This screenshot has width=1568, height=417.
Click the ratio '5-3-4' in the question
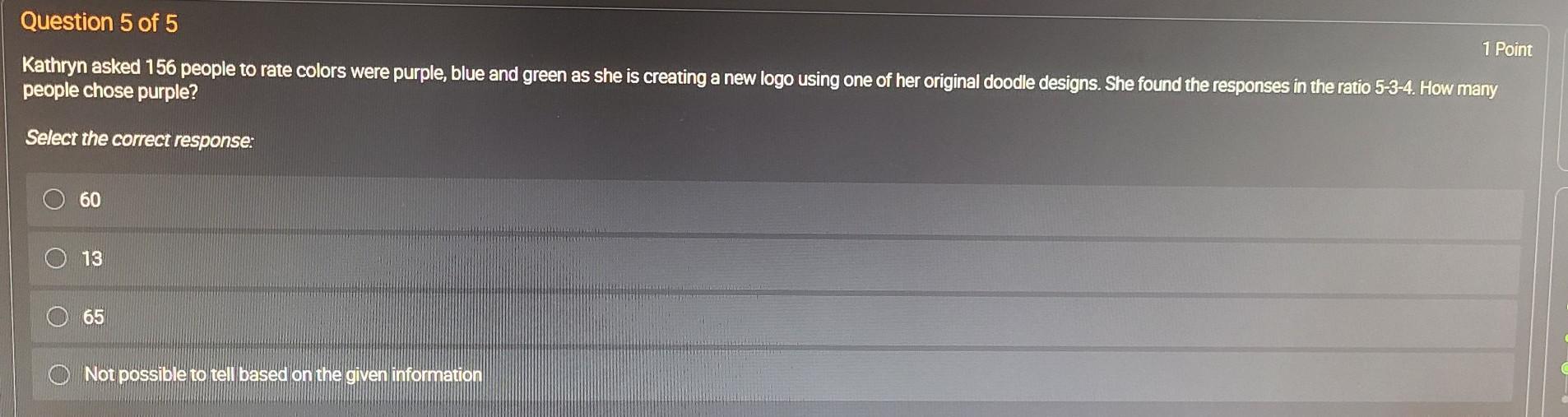coord(1394,87)
